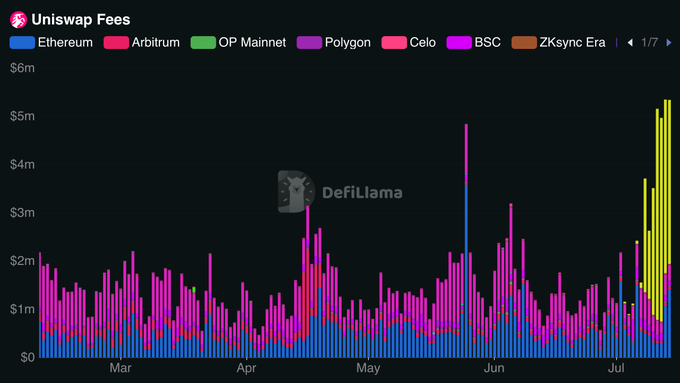Go to previous legend page arrow
This screenshot has height=383, width=680.
coord(630,43)
